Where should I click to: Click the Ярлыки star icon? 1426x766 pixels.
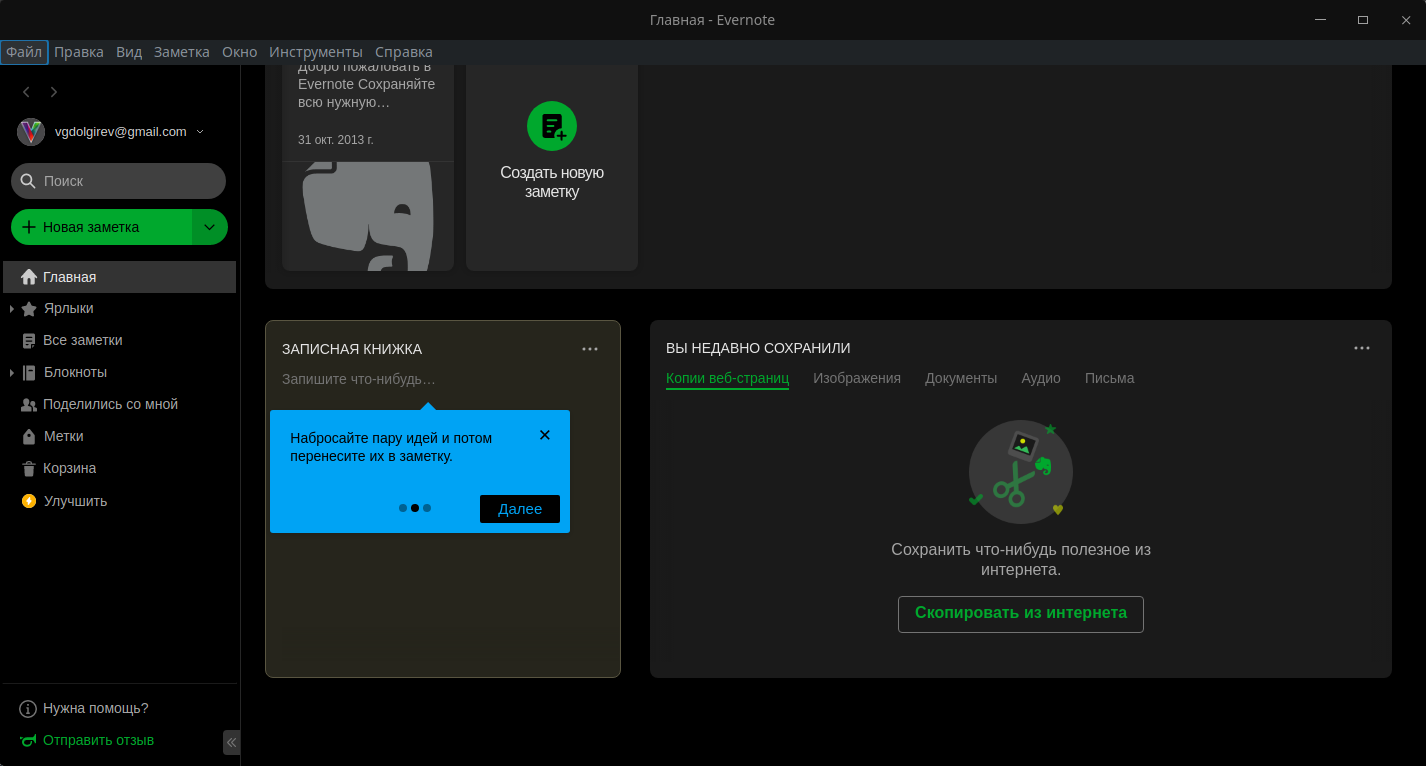click(29, 309)
